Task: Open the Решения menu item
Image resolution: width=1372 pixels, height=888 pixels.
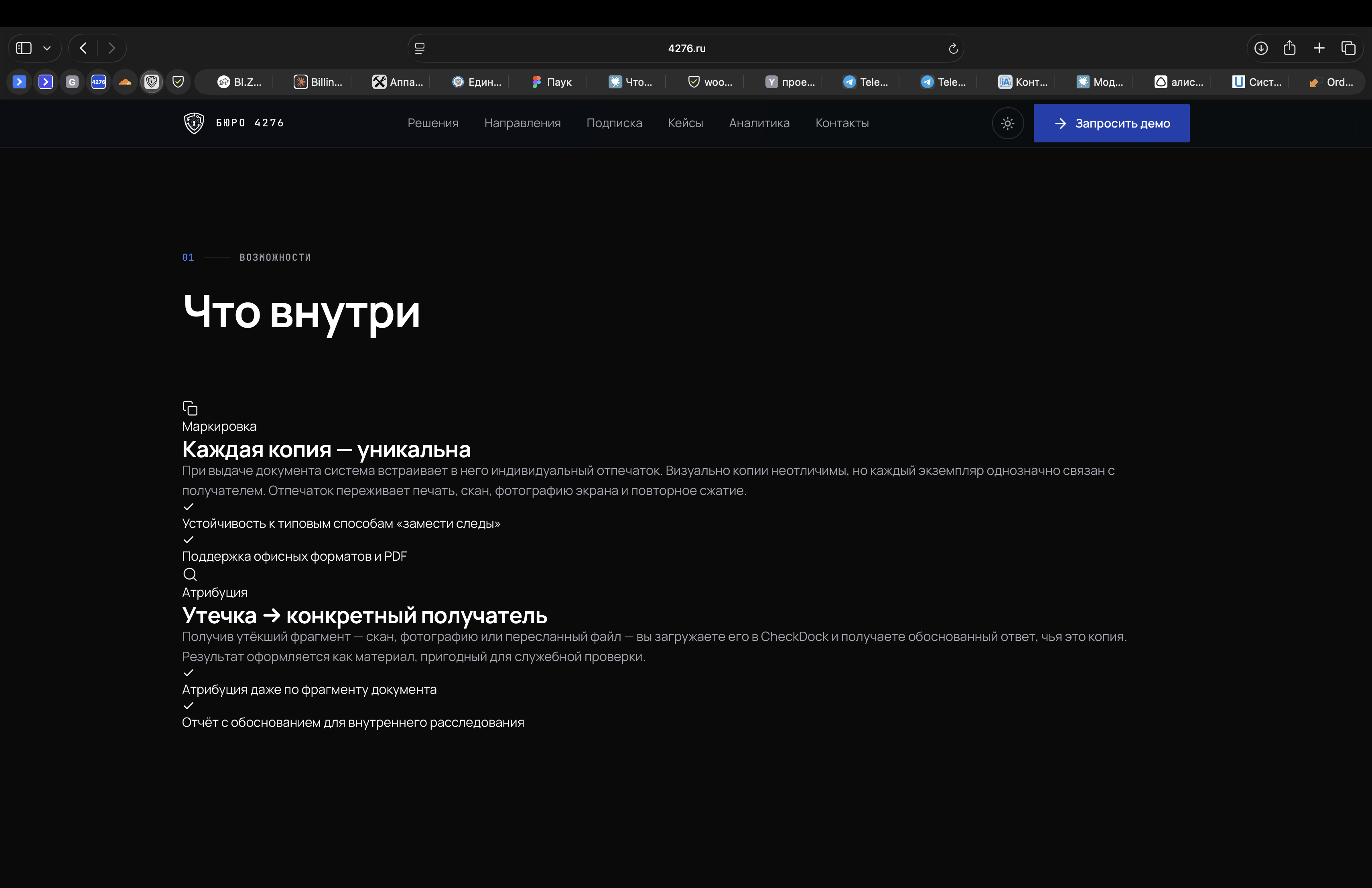Action: coord(433,123)
